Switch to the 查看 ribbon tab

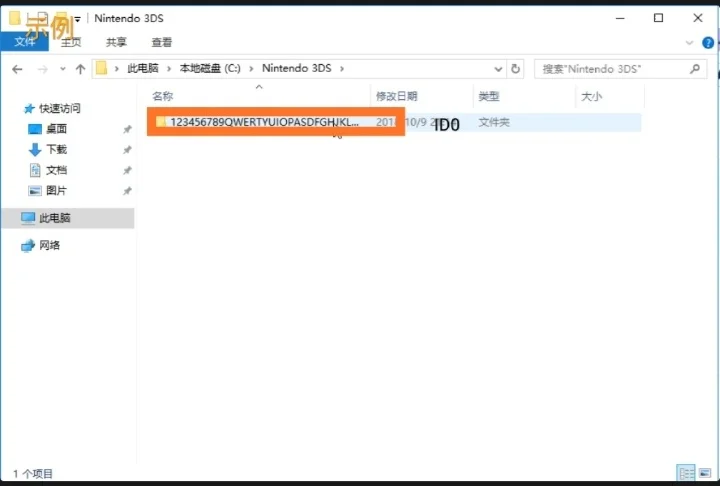coord(161,42)
